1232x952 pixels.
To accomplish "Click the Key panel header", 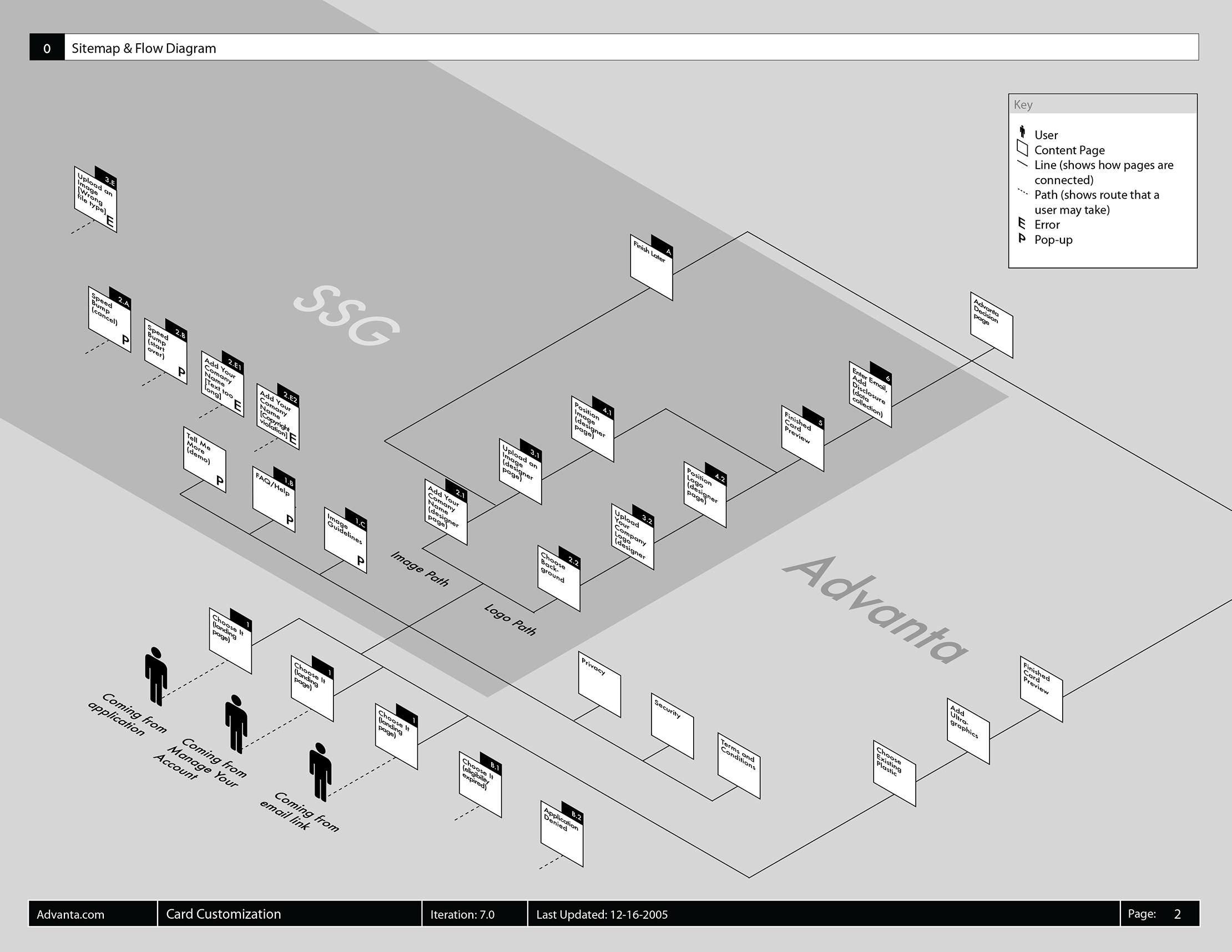I will (1102, 104).
